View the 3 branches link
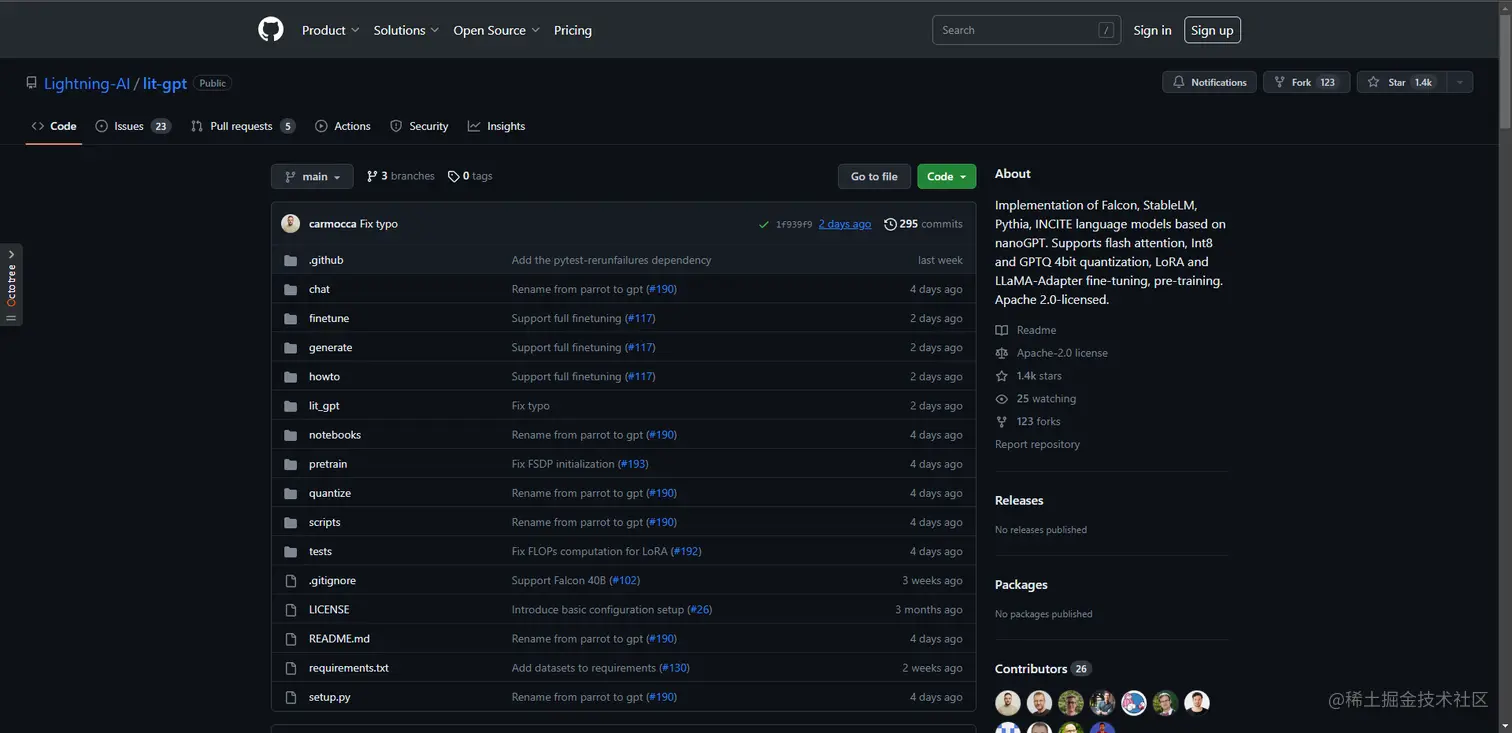Screen dimensions: 1512x733 click(400, 176)
